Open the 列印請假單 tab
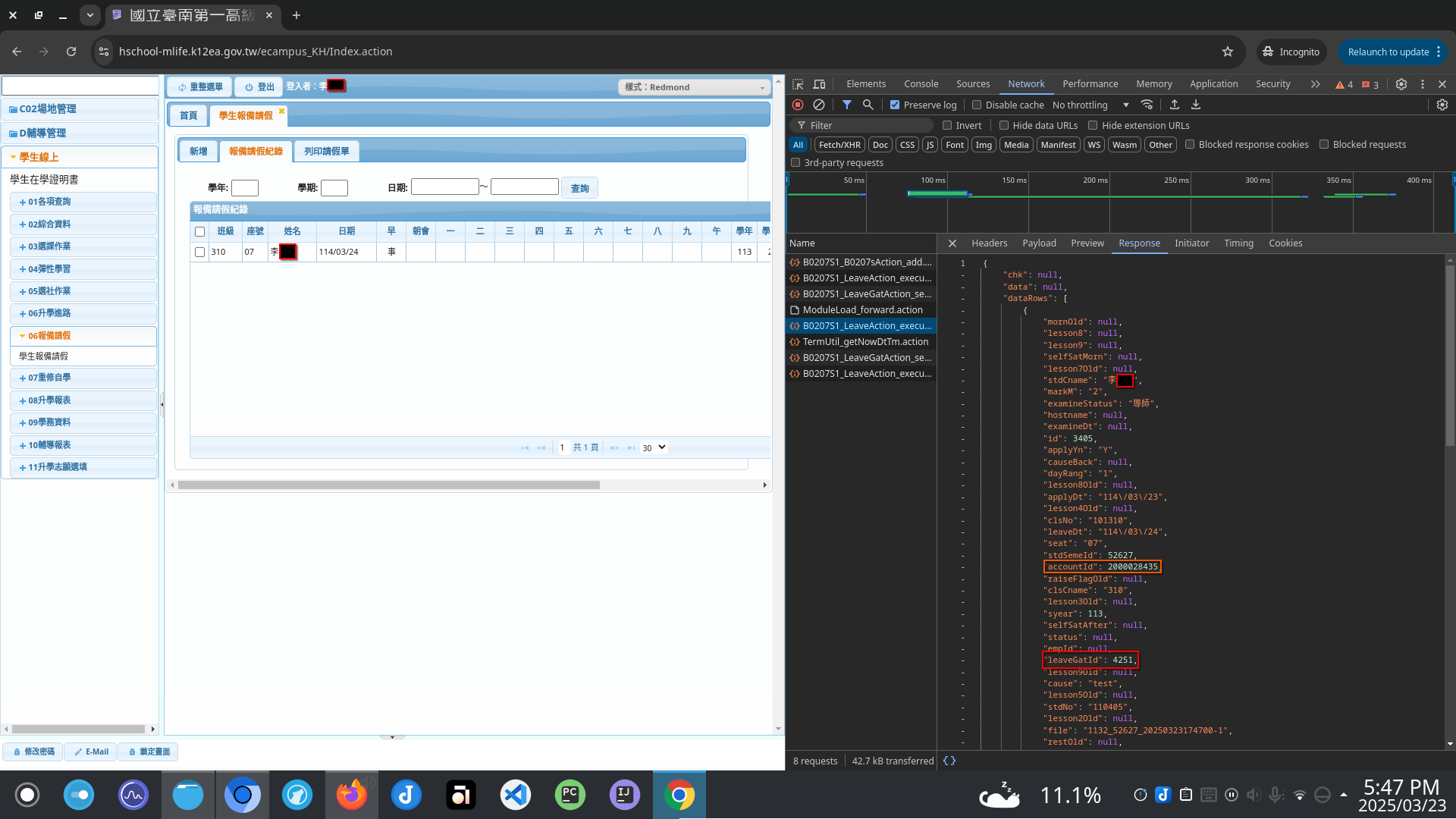This screenshot has height=819, width=1456. click(x=327, y=152)
